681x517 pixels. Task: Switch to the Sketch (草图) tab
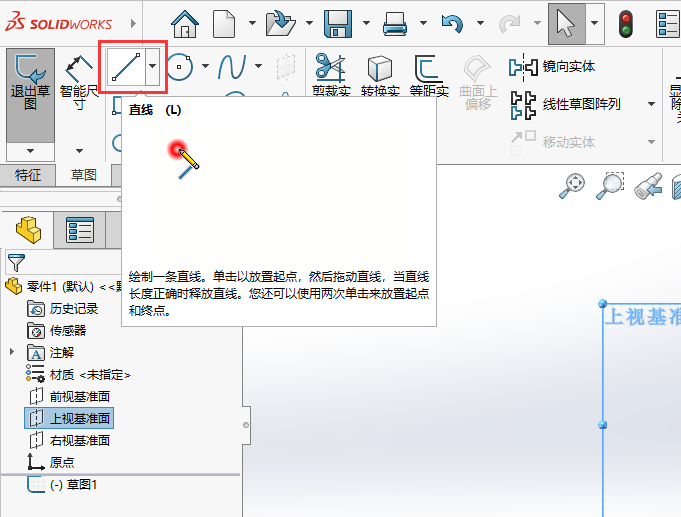point(83,175)
